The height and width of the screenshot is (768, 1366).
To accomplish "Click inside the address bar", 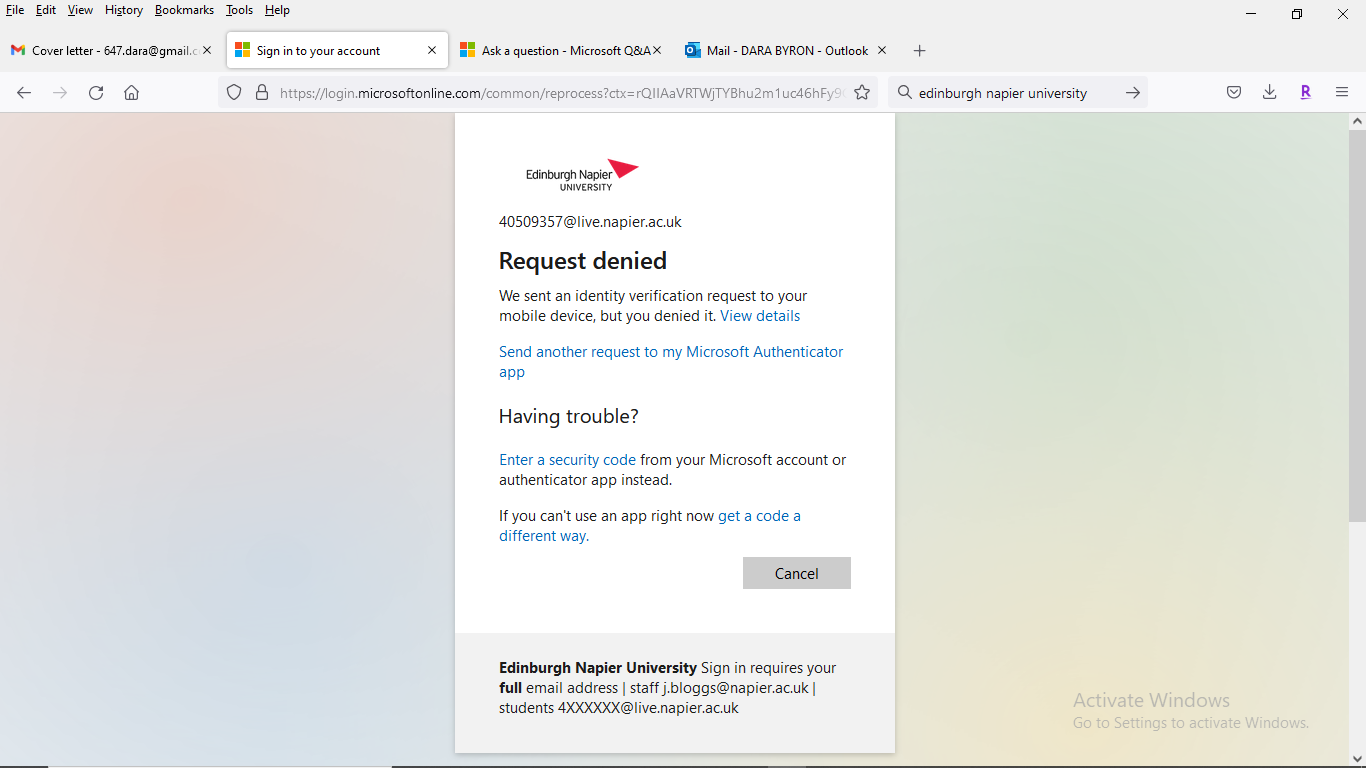I will (x=550, y=92).
